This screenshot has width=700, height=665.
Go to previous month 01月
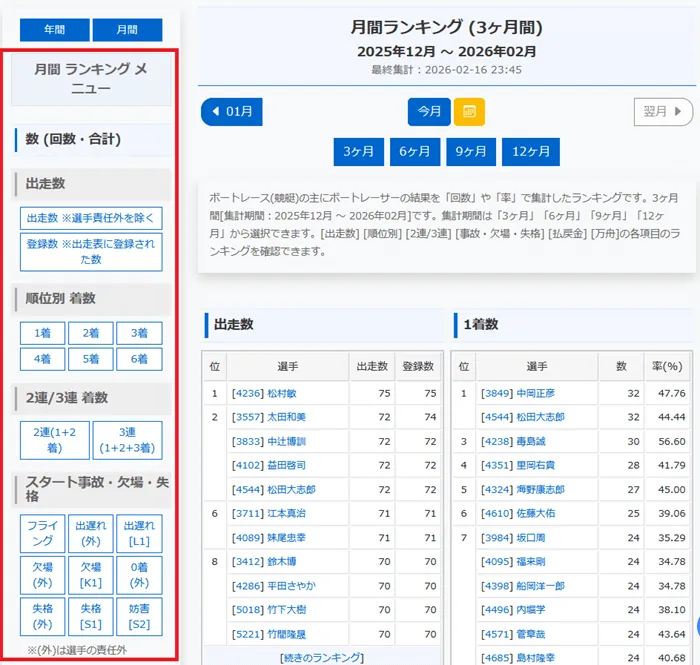click(x=231, y=112)
